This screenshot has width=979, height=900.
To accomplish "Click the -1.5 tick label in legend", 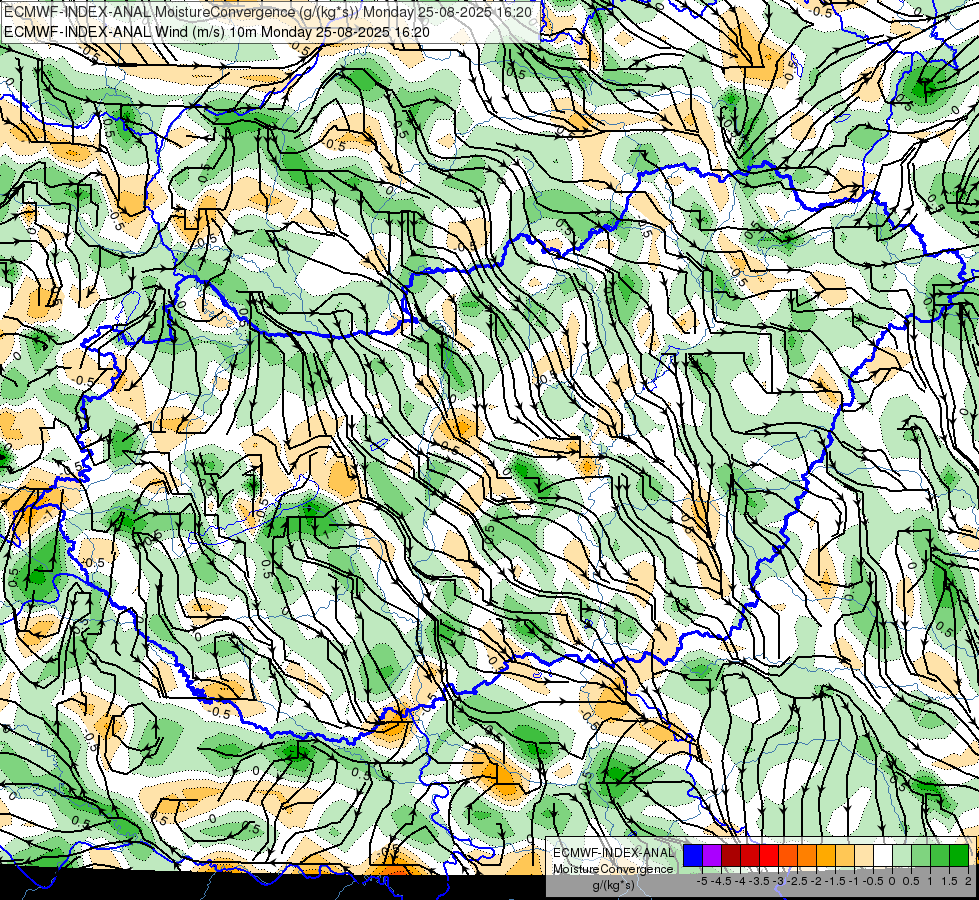I will point(835,881).
